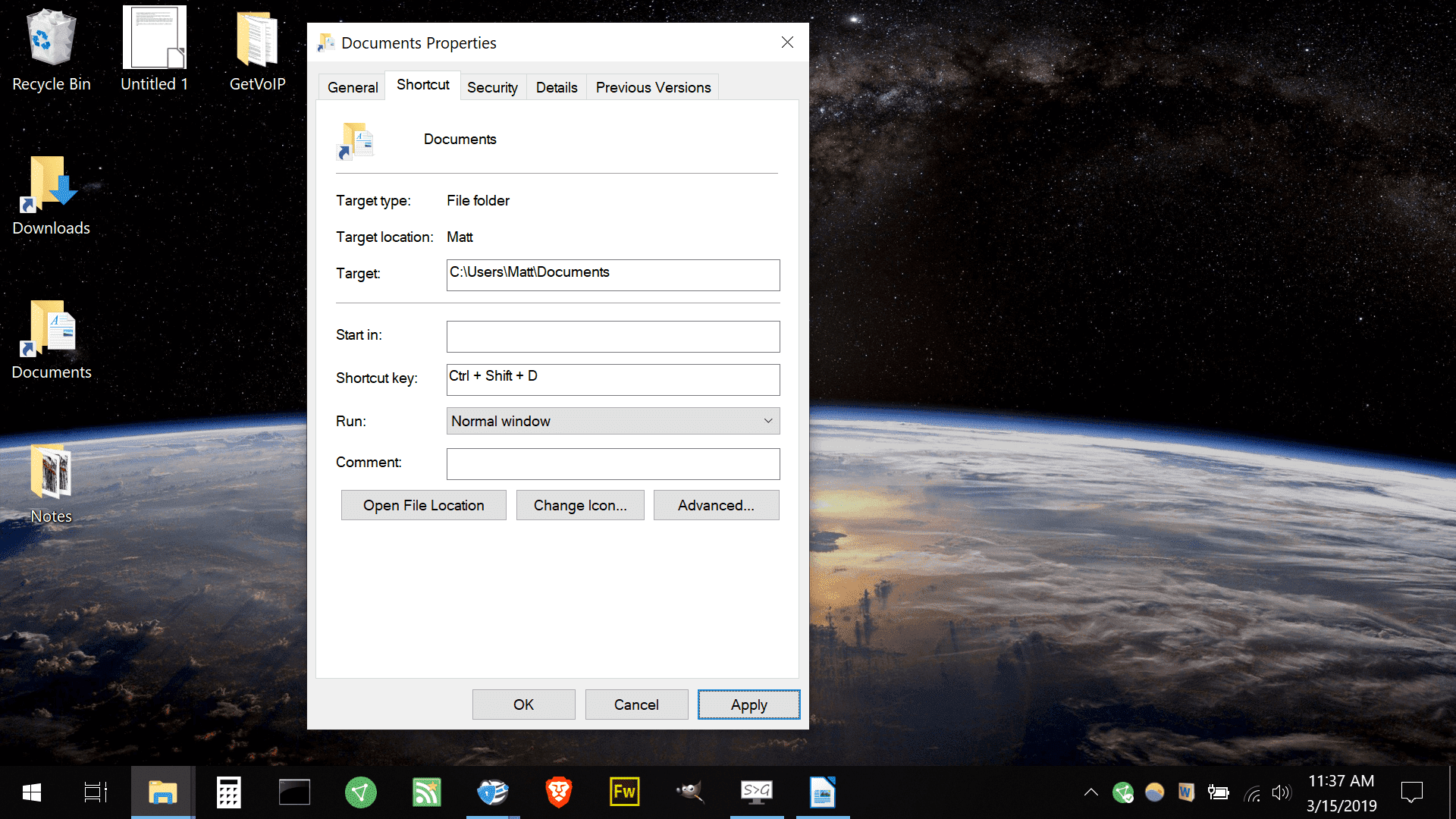Open the black terminal window taskbar icon

294,792
